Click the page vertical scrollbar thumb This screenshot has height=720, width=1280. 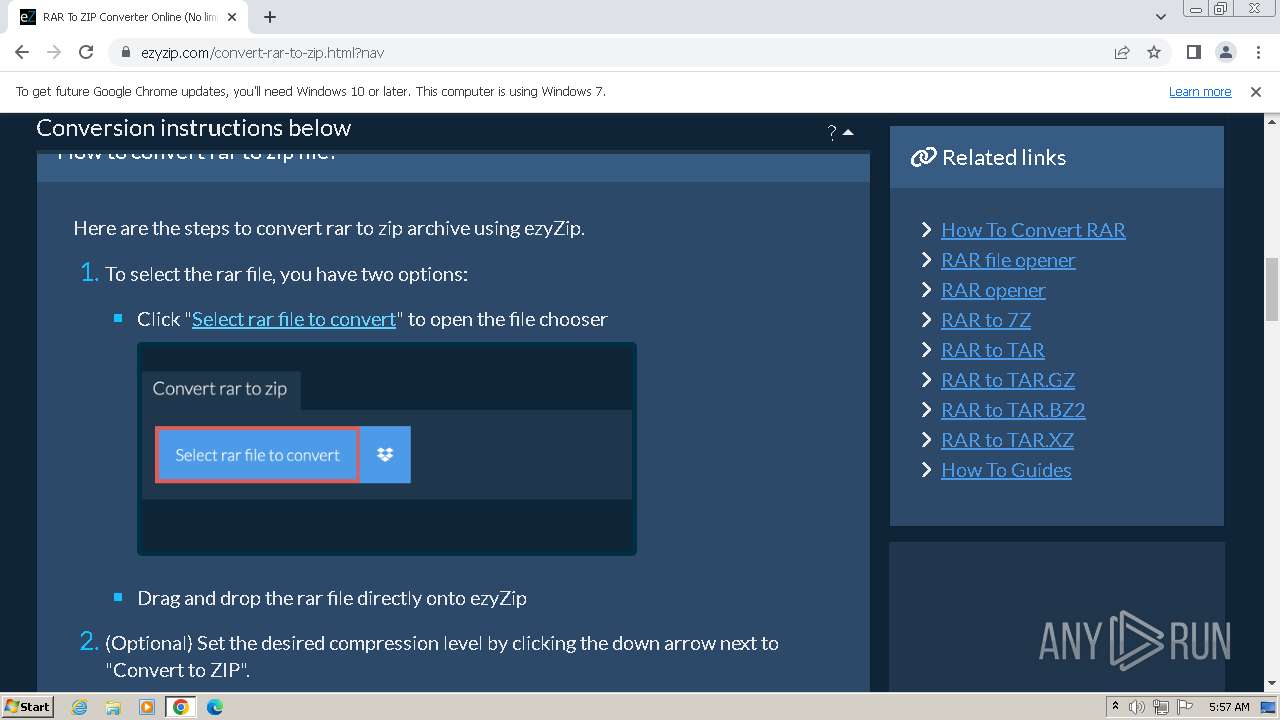click(1272, 289)
